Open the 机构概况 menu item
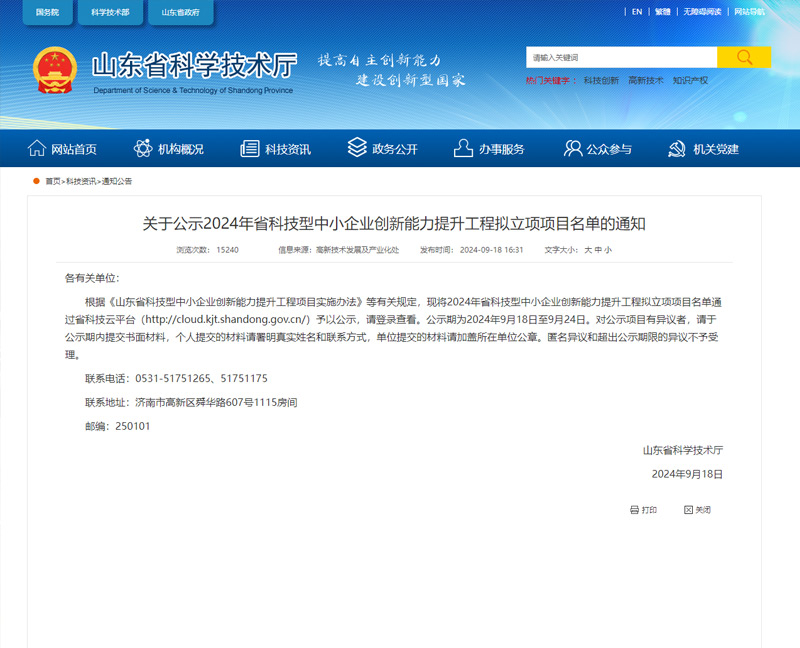This screenshot has width=800, height=648. click(x=181, y=149)
